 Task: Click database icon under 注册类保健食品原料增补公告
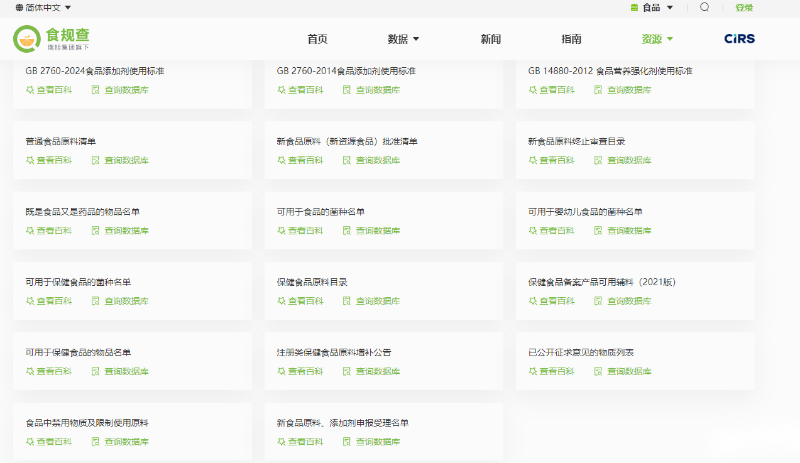click(x=347, y=372)
